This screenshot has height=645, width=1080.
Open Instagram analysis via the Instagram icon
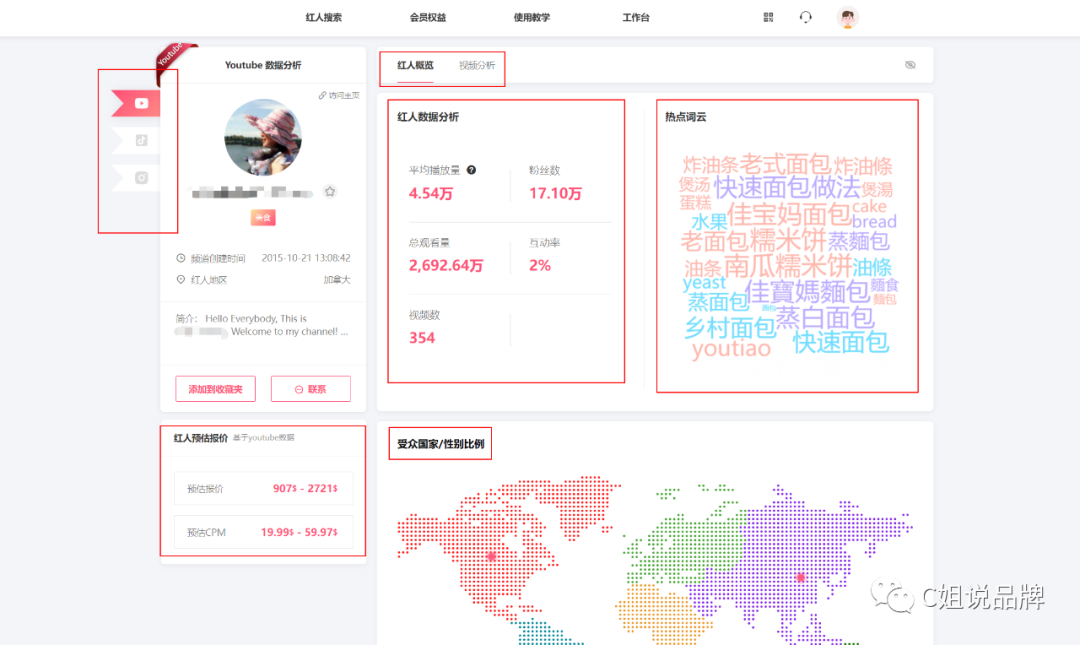click(x=141, y=177)
